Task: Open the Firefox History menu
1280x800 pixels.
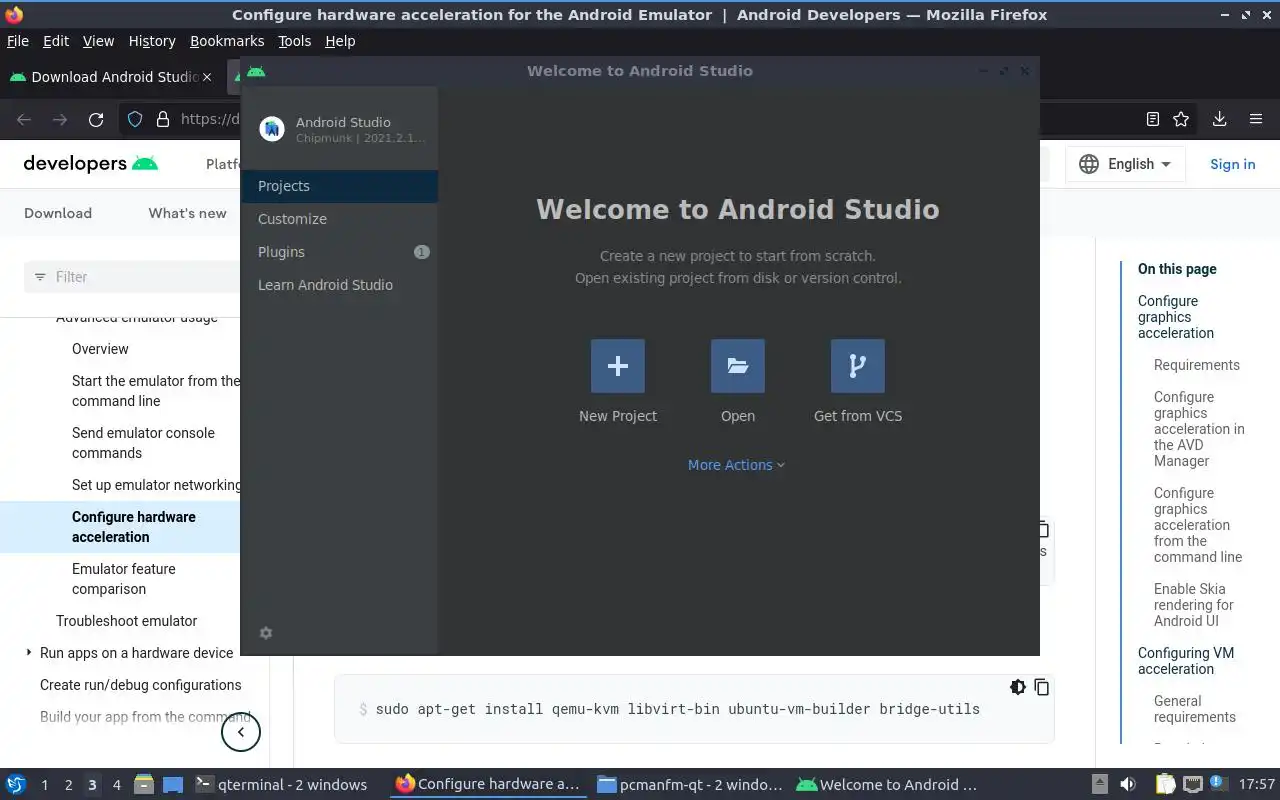Action: (x=152, y=41)
